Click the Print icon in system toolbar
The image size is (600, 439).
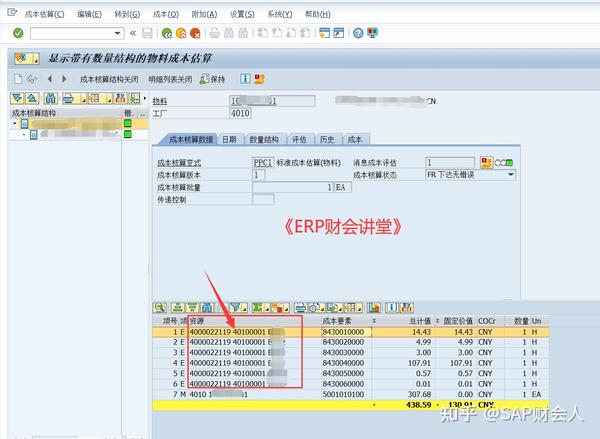[x=215, y=33]
